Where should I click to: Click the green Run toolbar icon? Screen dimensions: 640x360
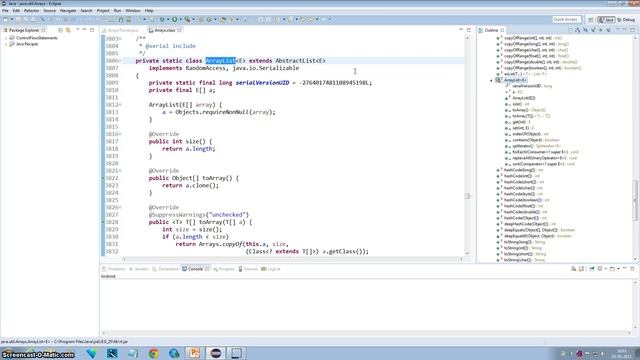pos(175,19)
